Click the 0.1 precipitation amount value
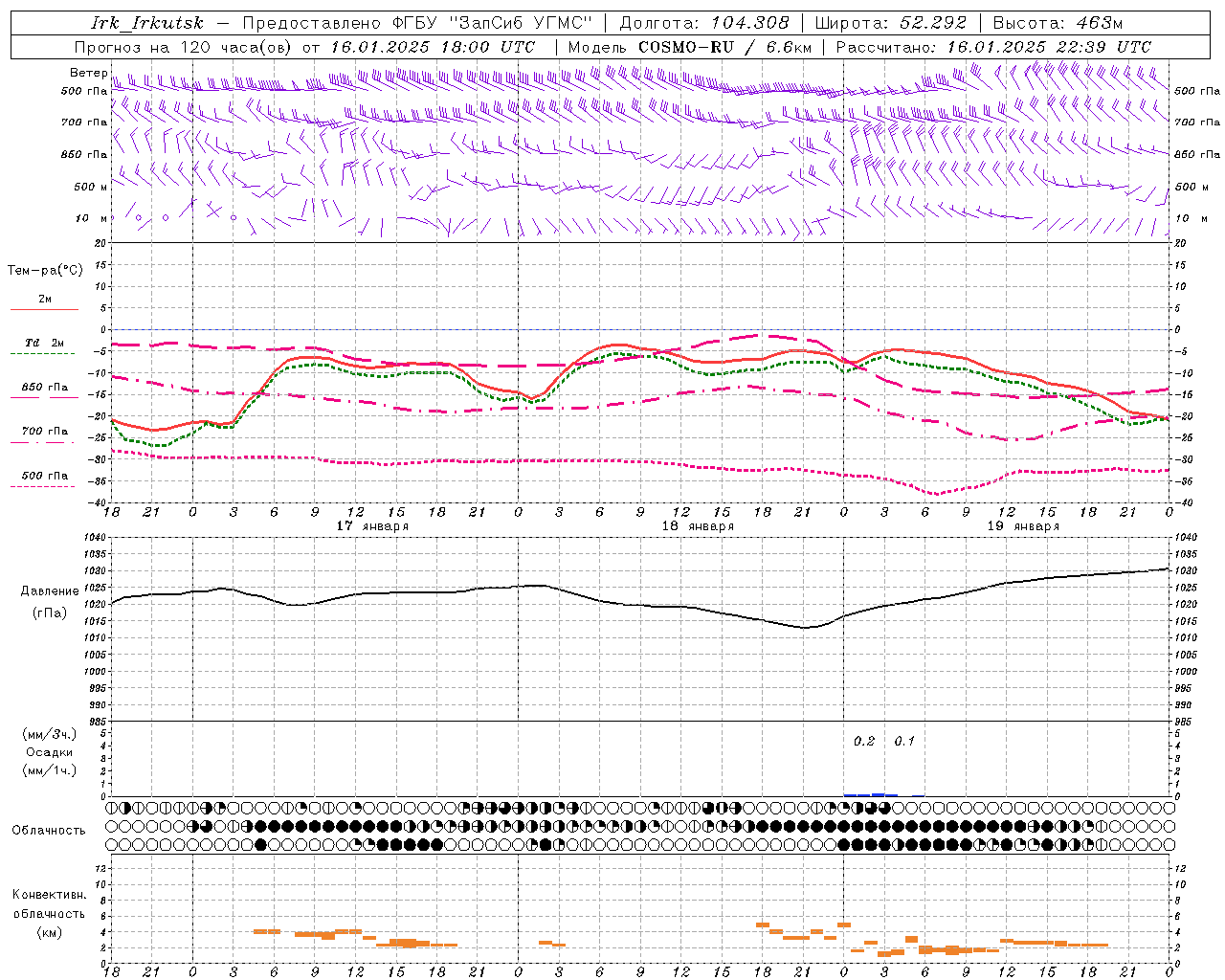 (904, 741)
